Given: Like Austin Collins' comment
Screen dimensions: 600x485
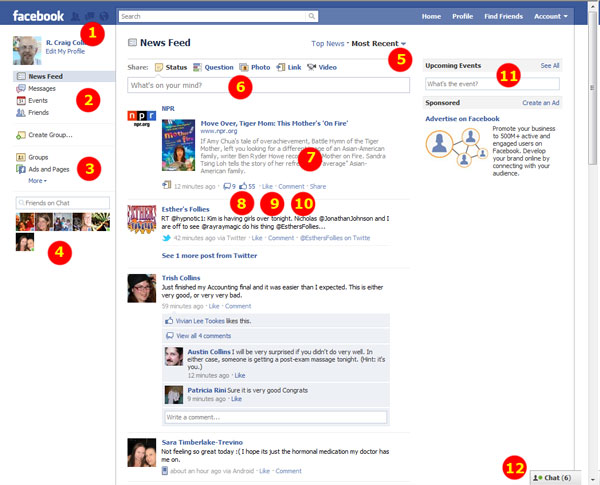Looking at the screenshot, I should (240, 376).
